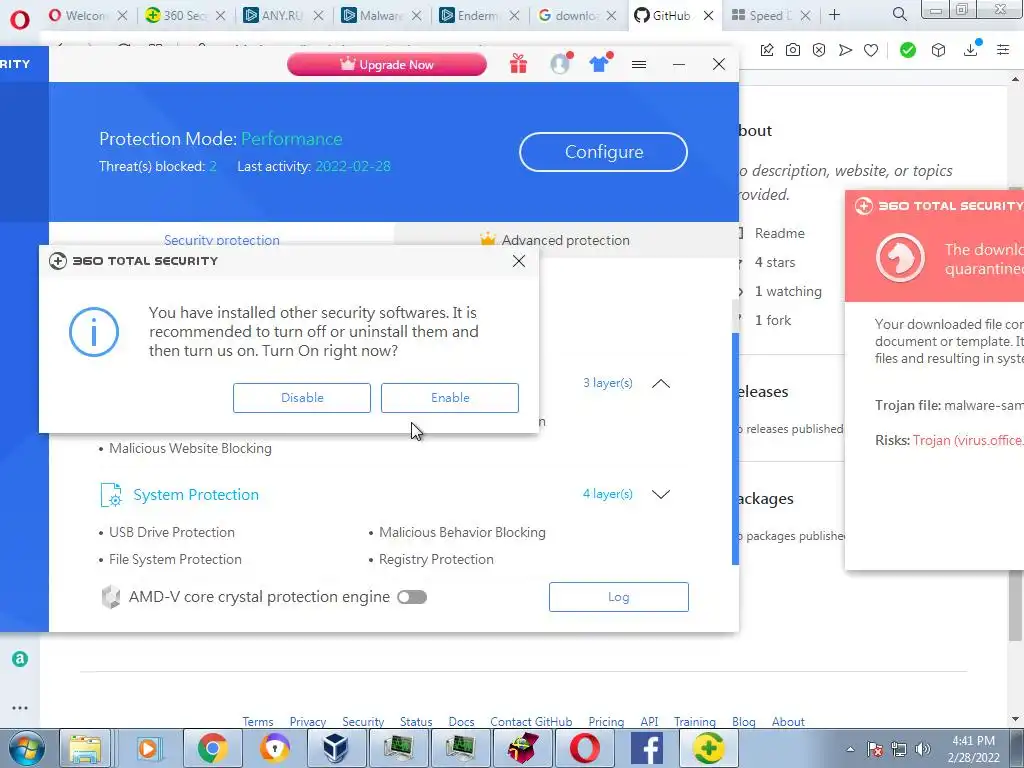This screenshot has width=1024, height=768.
Task: Open Opera extensions cube icon
Action: (938, 50)
